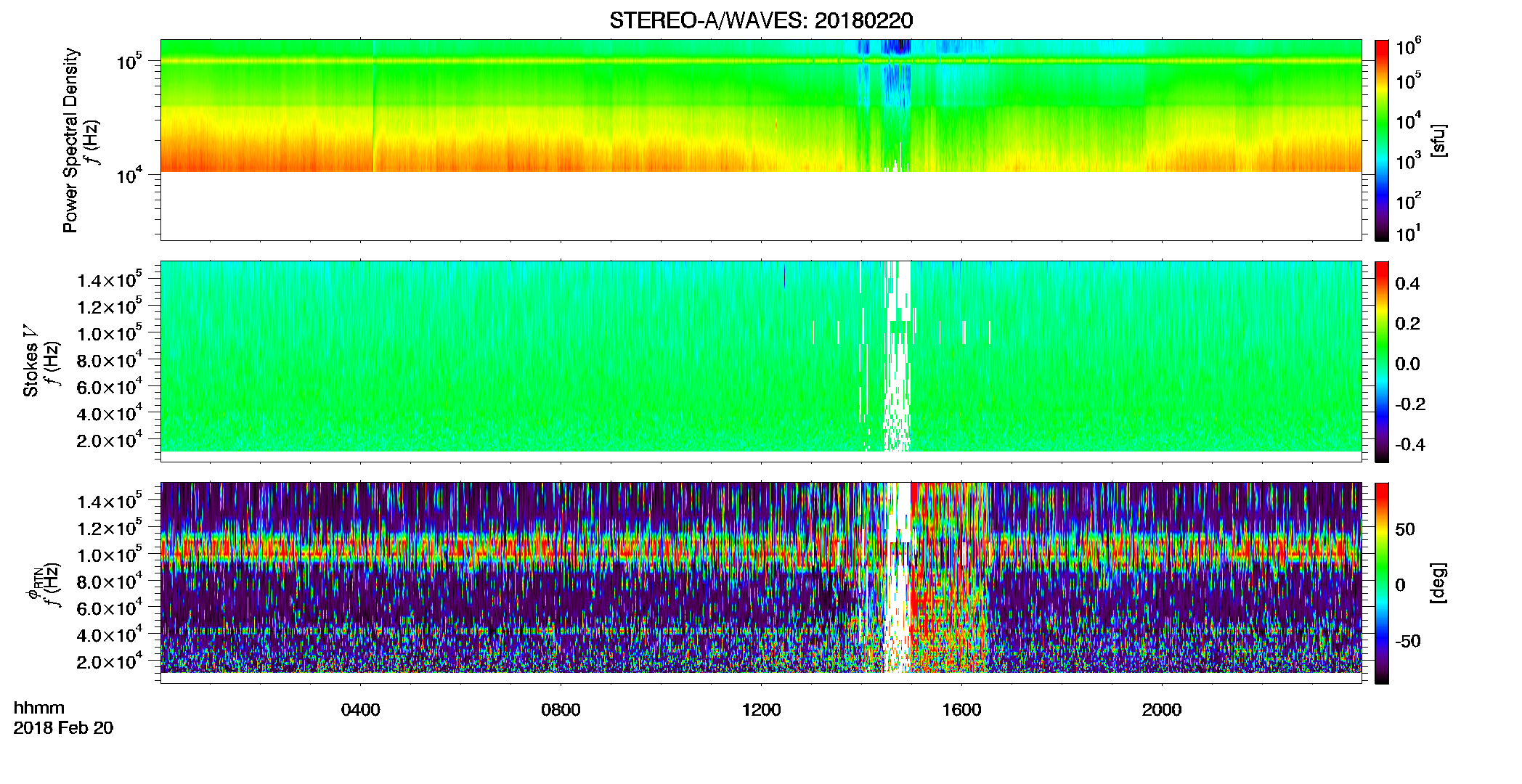Click the 1600 time tick label
1522x784 pixels.
click(x=961, y=709)
